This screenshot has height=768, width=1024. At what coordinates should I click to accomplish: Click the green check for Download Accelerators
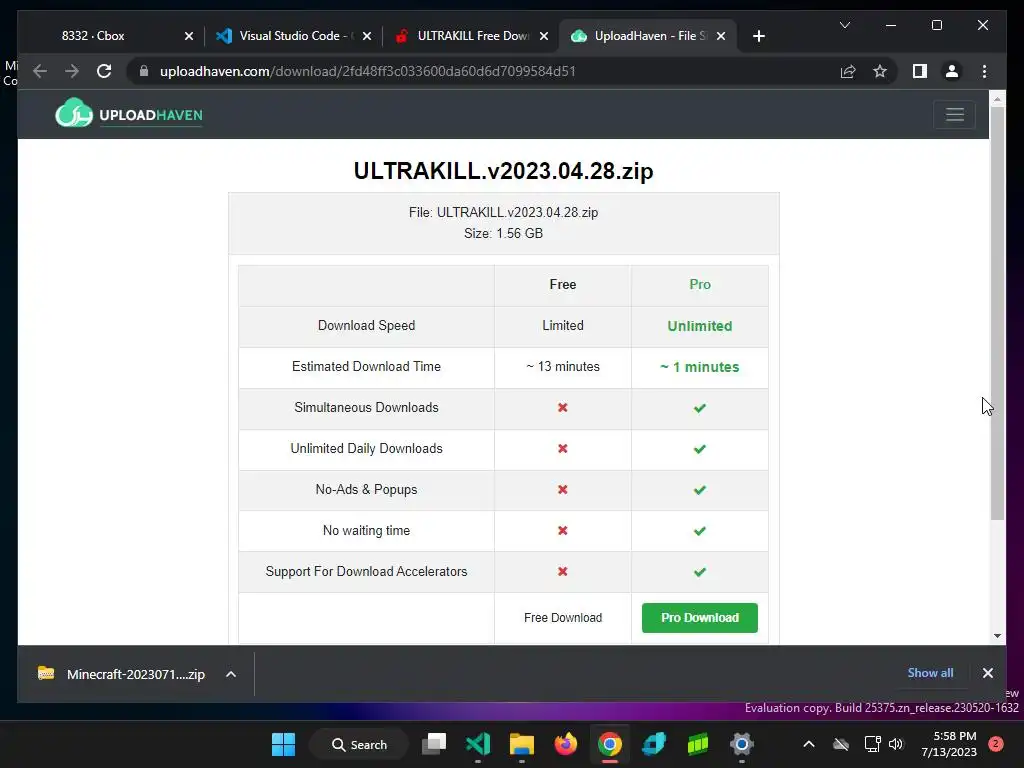click(699, 572)
